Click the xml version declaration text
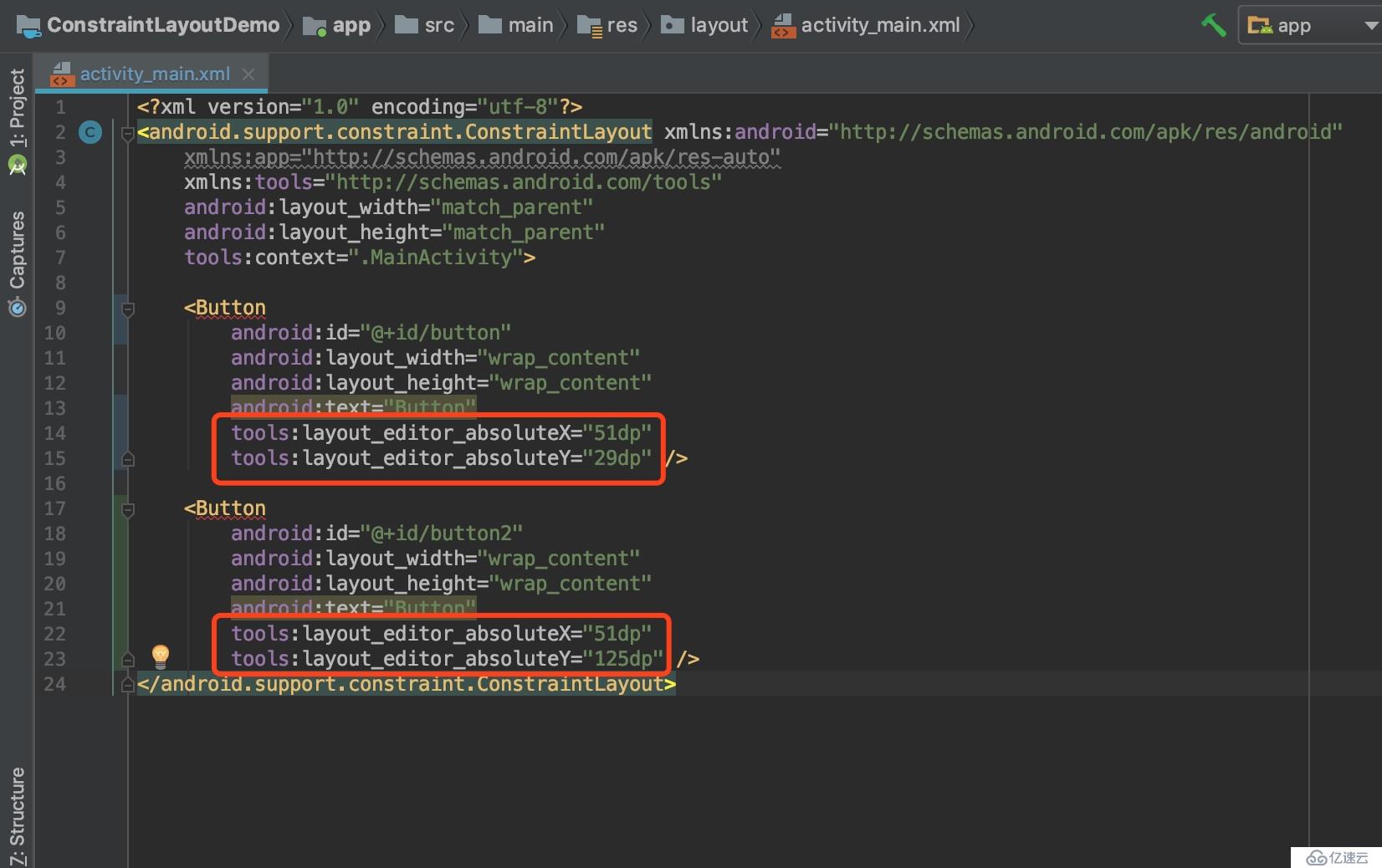The width and height of the screenshot is (1382, 868). pyautogui.click(x=360, y=107)
